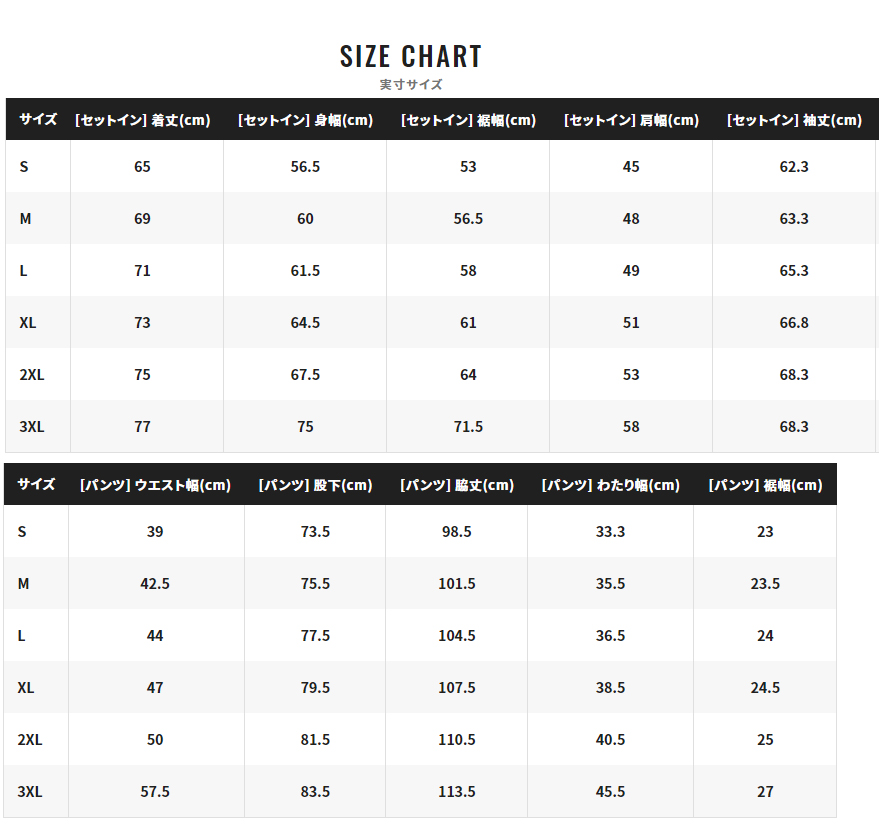Click the 71.5 hem width cell for 3XL
887x829 pixels.
pyautogui.click(x=468, y=426)
